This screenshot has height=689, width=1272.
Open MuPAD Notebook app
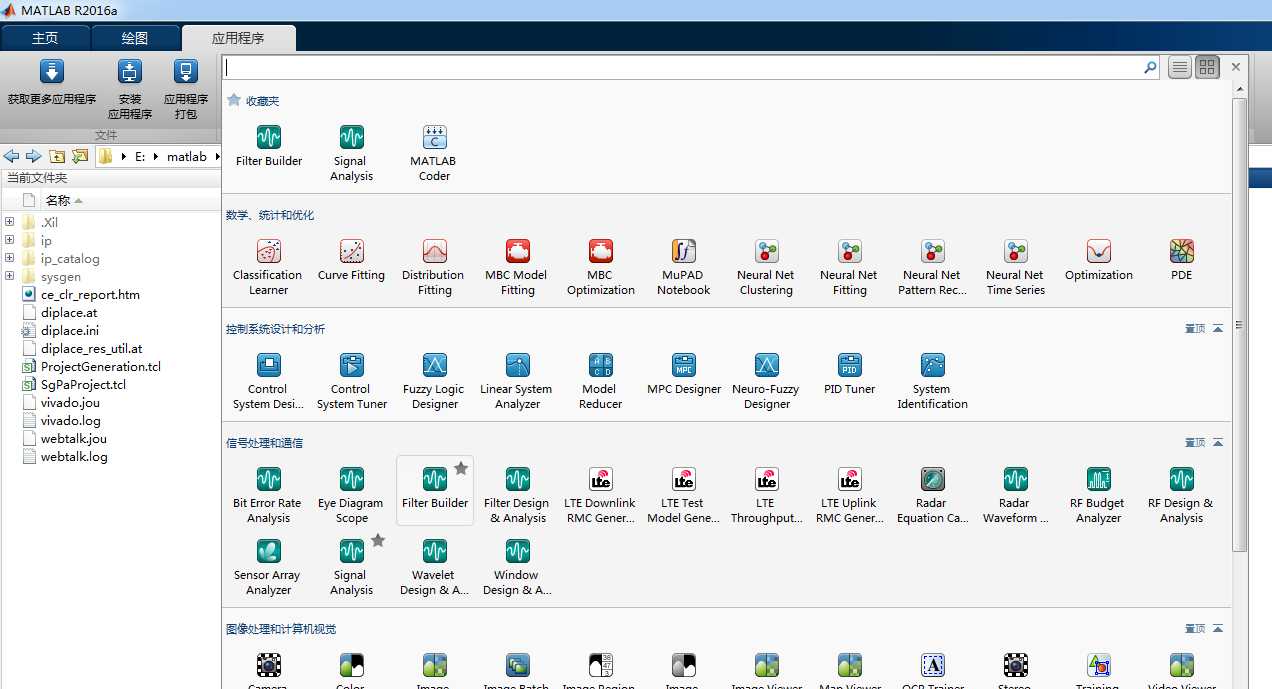pos(684,267)
